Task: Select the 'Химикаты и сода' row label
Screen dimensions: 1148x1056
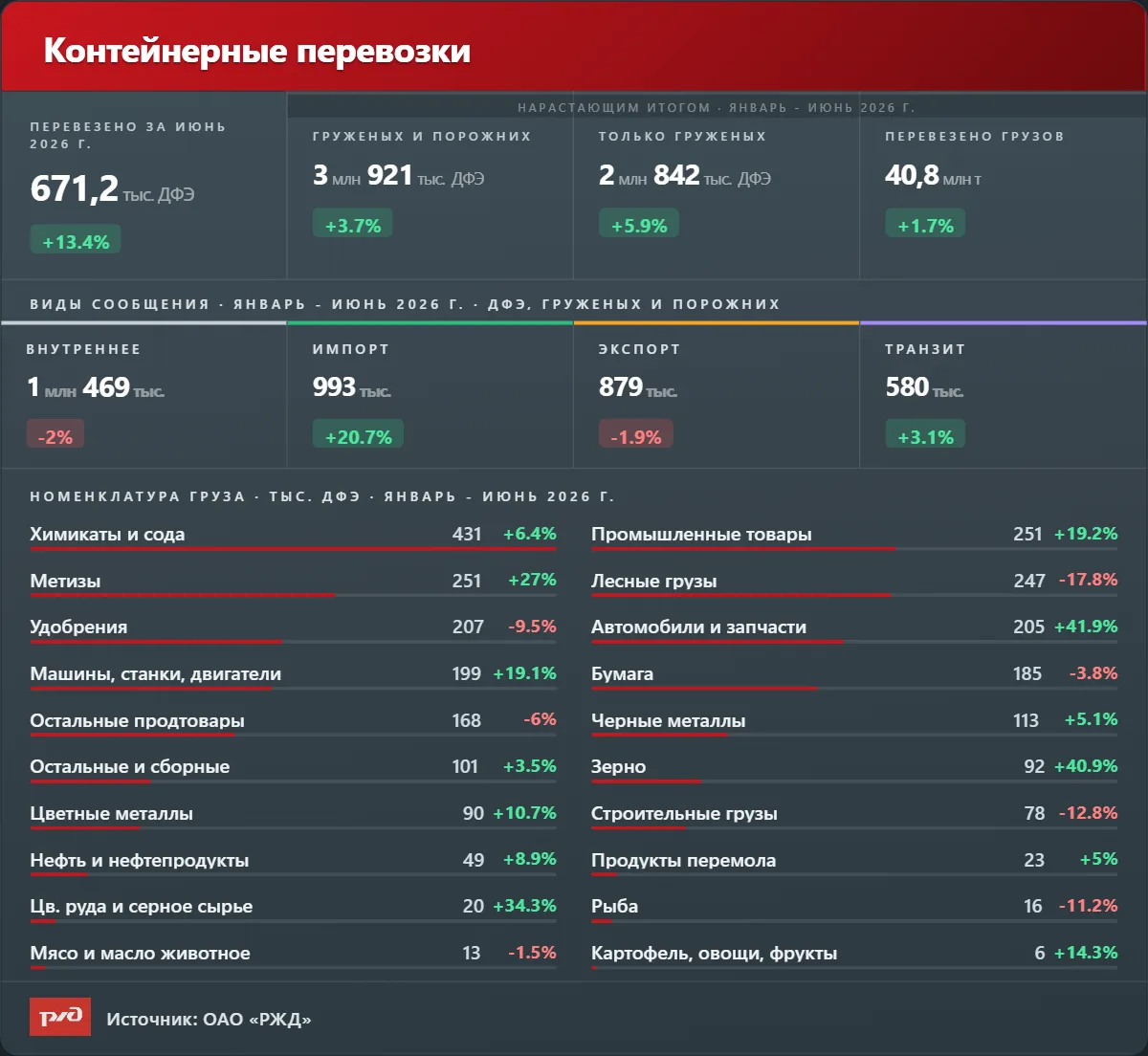Action: coord(107,535)
